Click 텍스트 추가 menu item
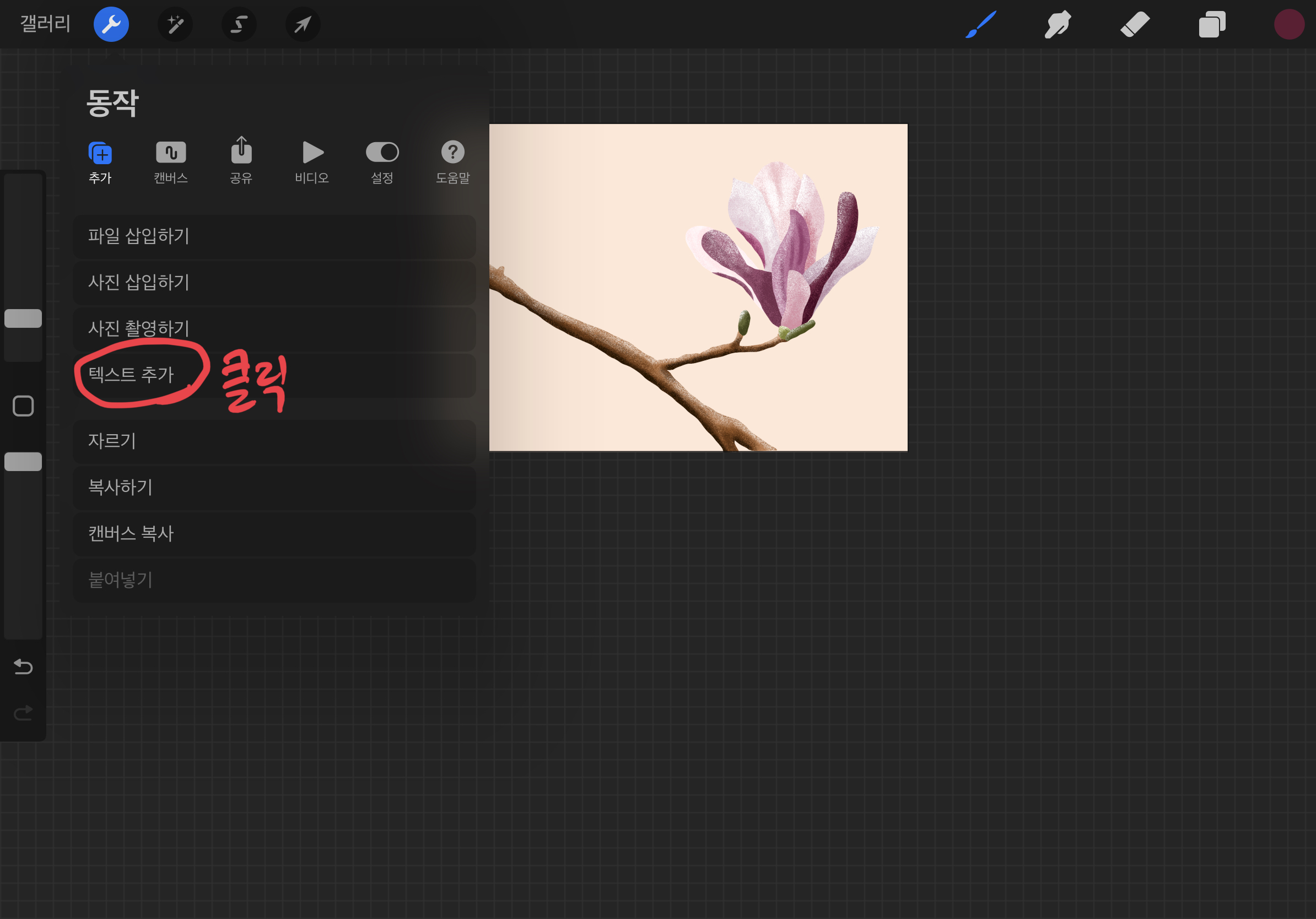Screen dimensions: 1316x919 [131, 375]
